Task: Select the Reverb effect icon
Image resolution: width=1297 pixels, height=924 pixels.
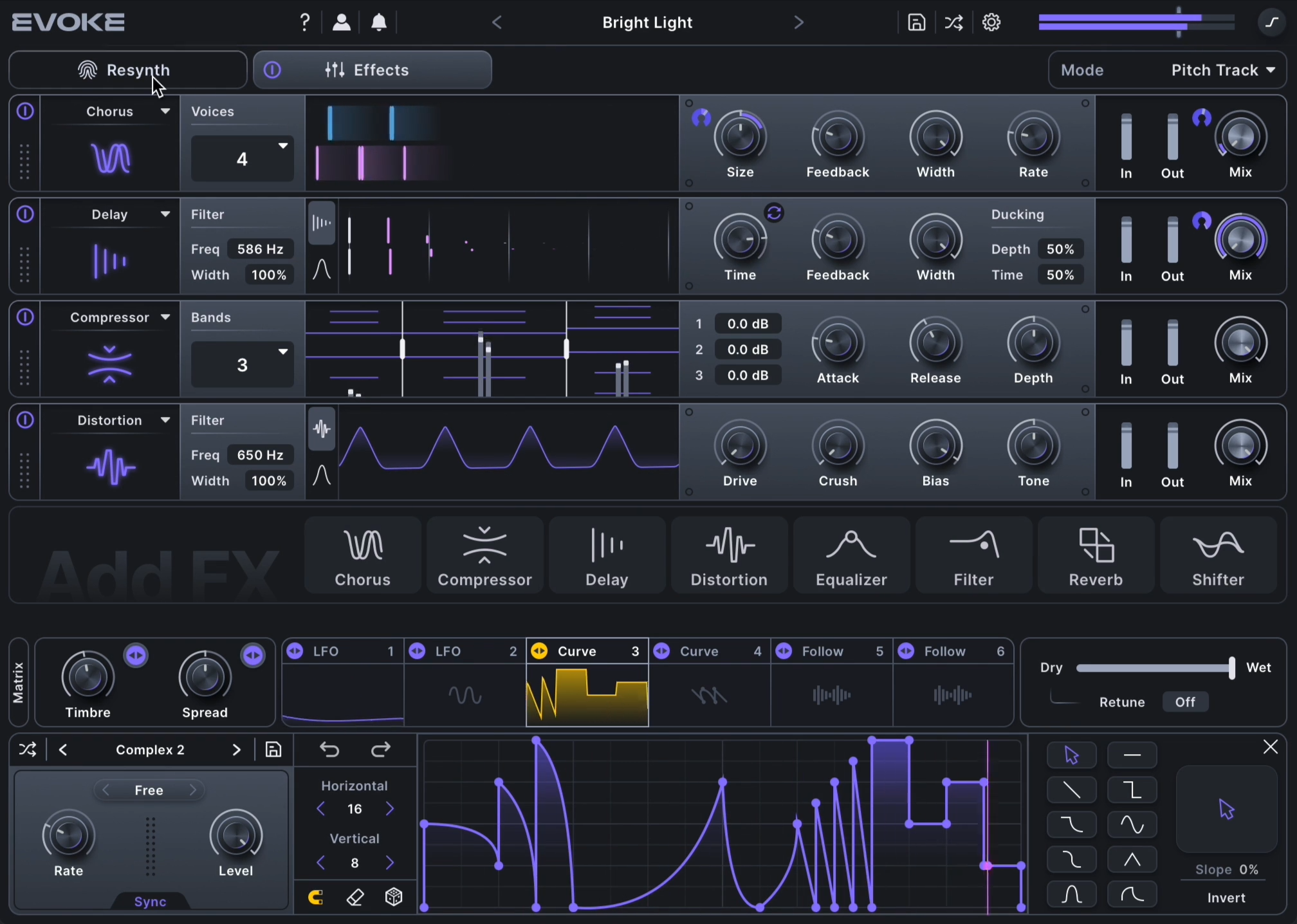Action: pyautogui.click(x=1095, y=555)
